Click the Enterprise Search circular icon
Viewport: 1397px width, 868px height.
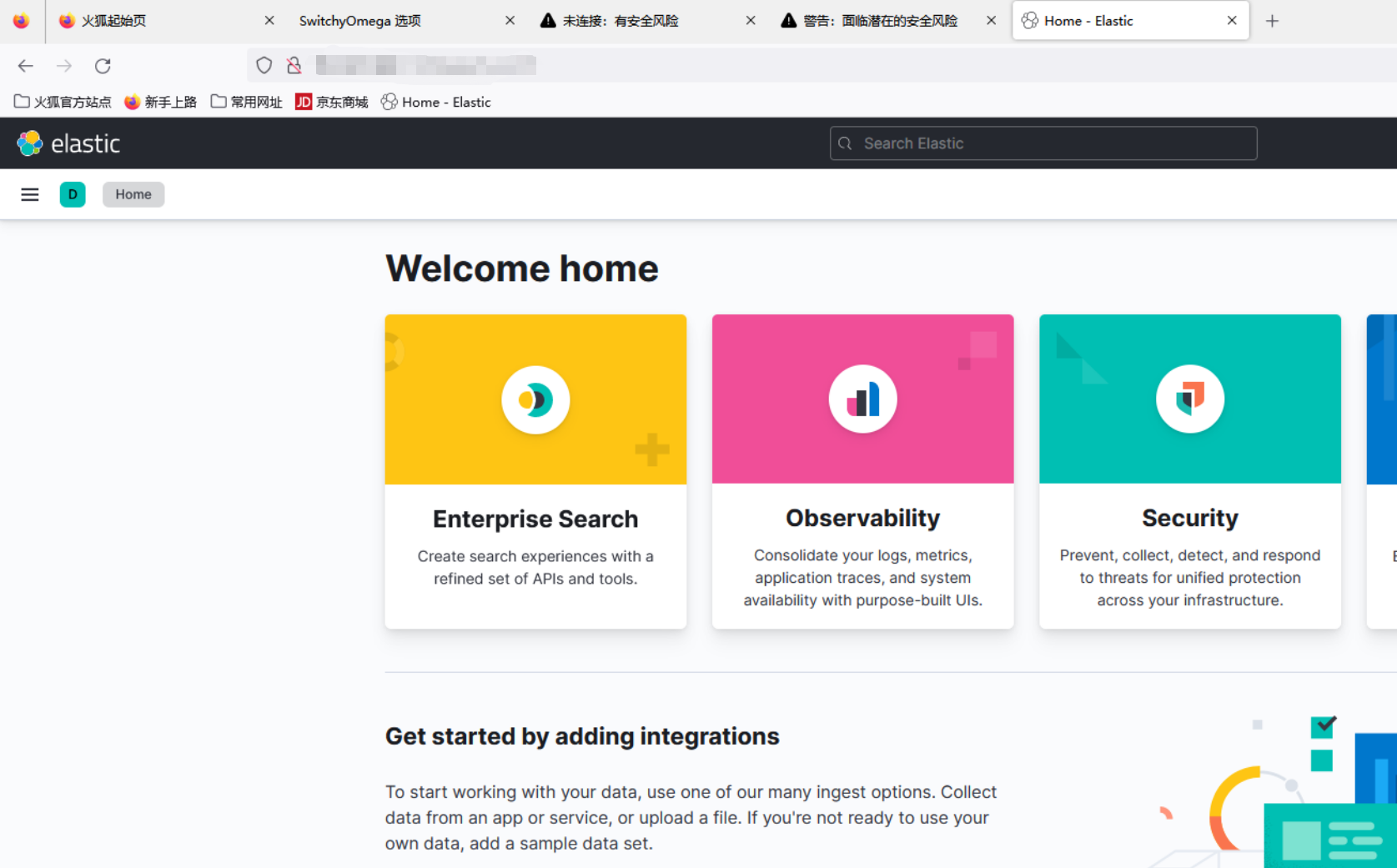tap(535, 400)
